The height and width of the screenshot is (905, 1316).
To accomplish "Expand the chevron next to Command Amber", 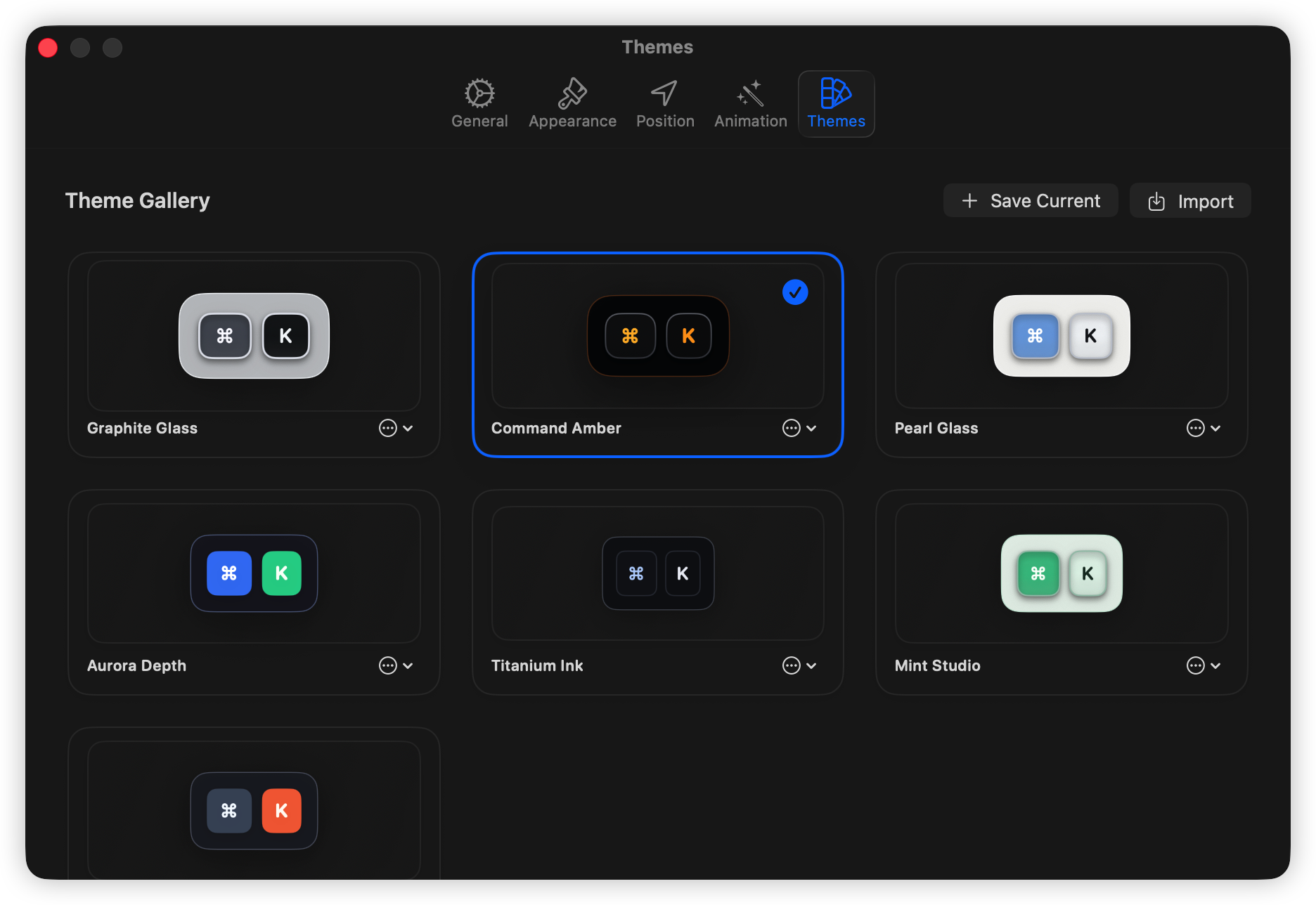I will pos(811,429).
